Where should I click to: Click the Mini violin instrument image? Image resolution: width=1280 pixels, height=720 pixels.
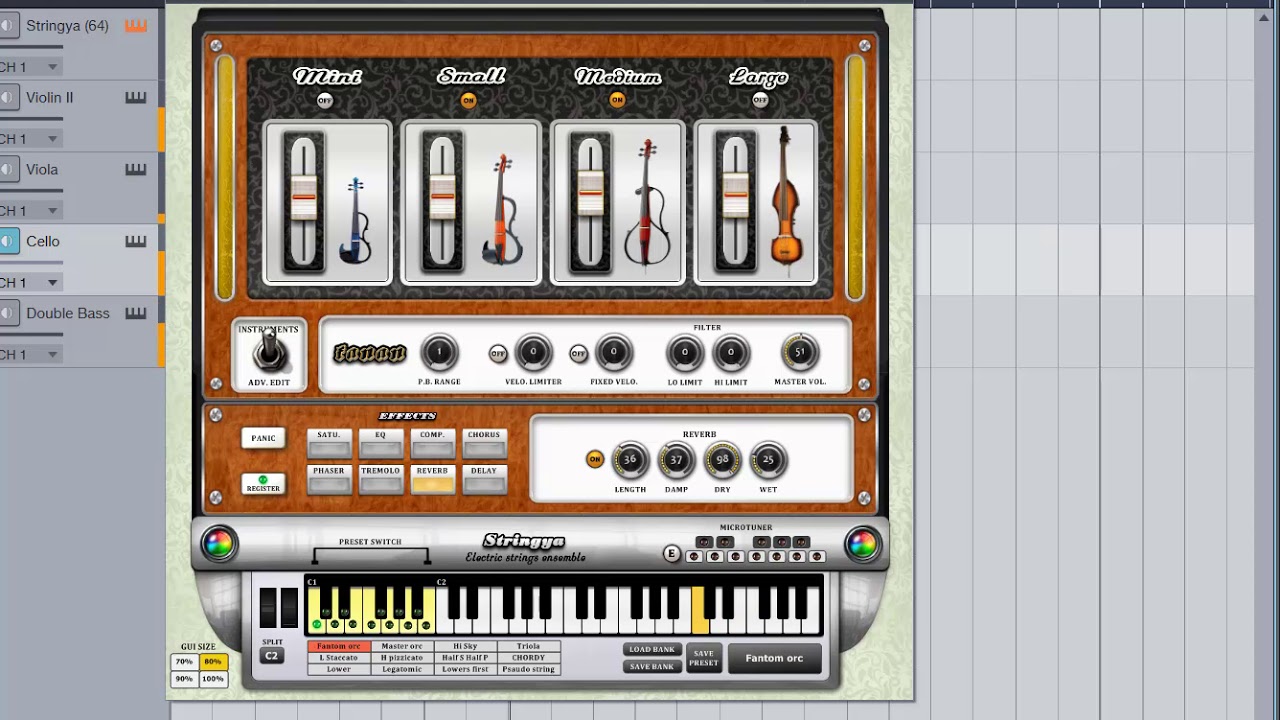pos(355,220)
